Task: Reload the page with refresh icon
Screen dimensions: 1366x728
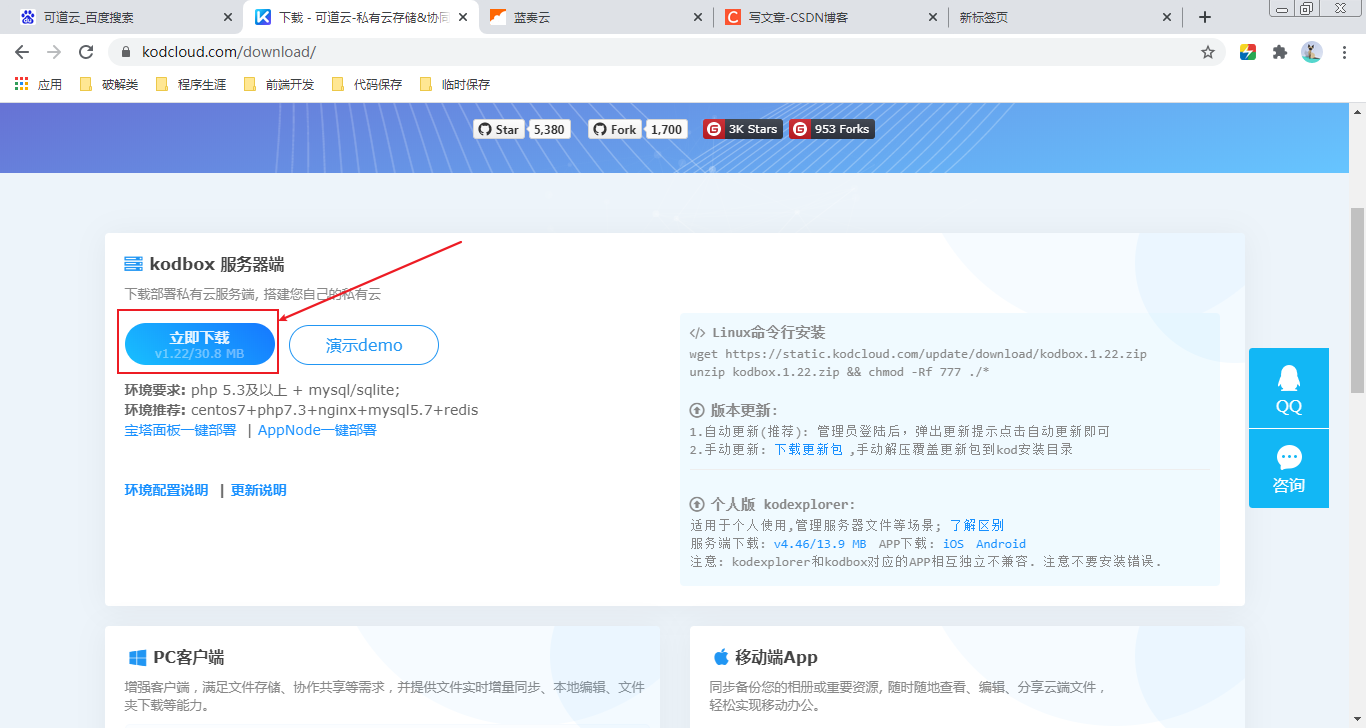Action: (x=86, y=52)
